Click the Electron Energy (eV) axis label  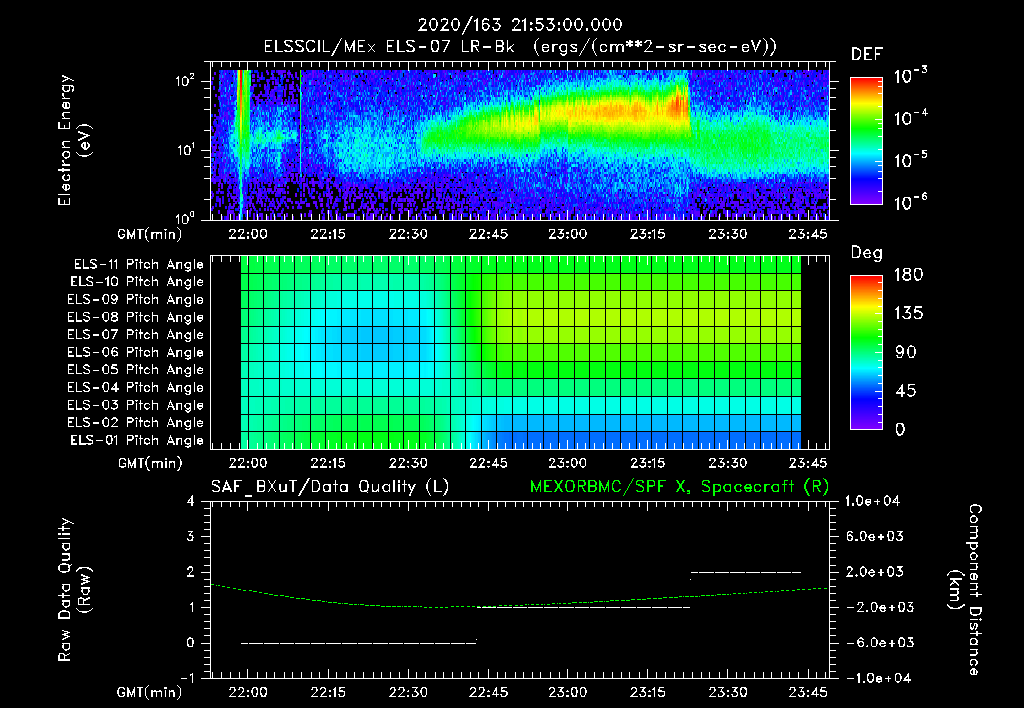point(74,141)
